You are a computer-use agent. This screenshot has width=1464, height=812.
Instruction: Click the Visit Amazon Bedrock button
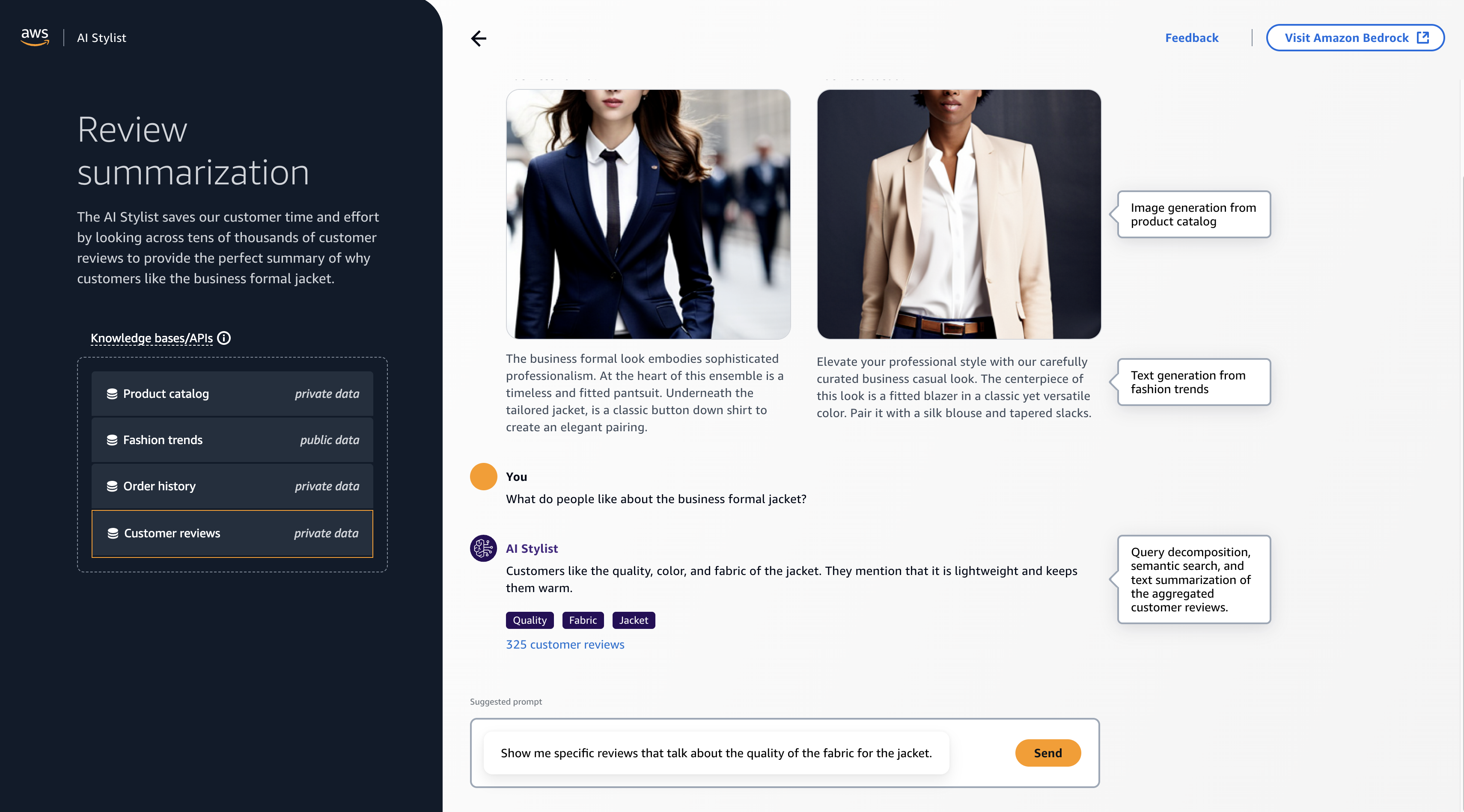[1355, 38]
